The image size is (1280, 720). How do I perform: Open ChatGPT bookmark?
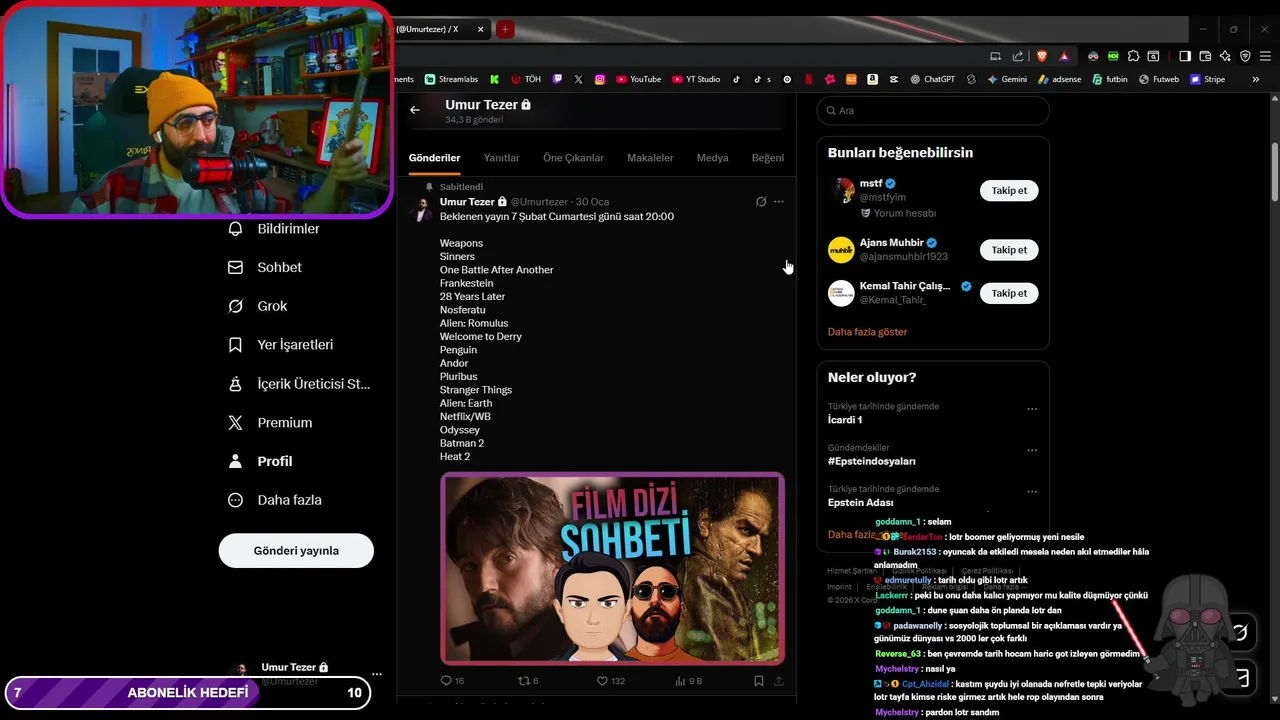coord(932,79)
